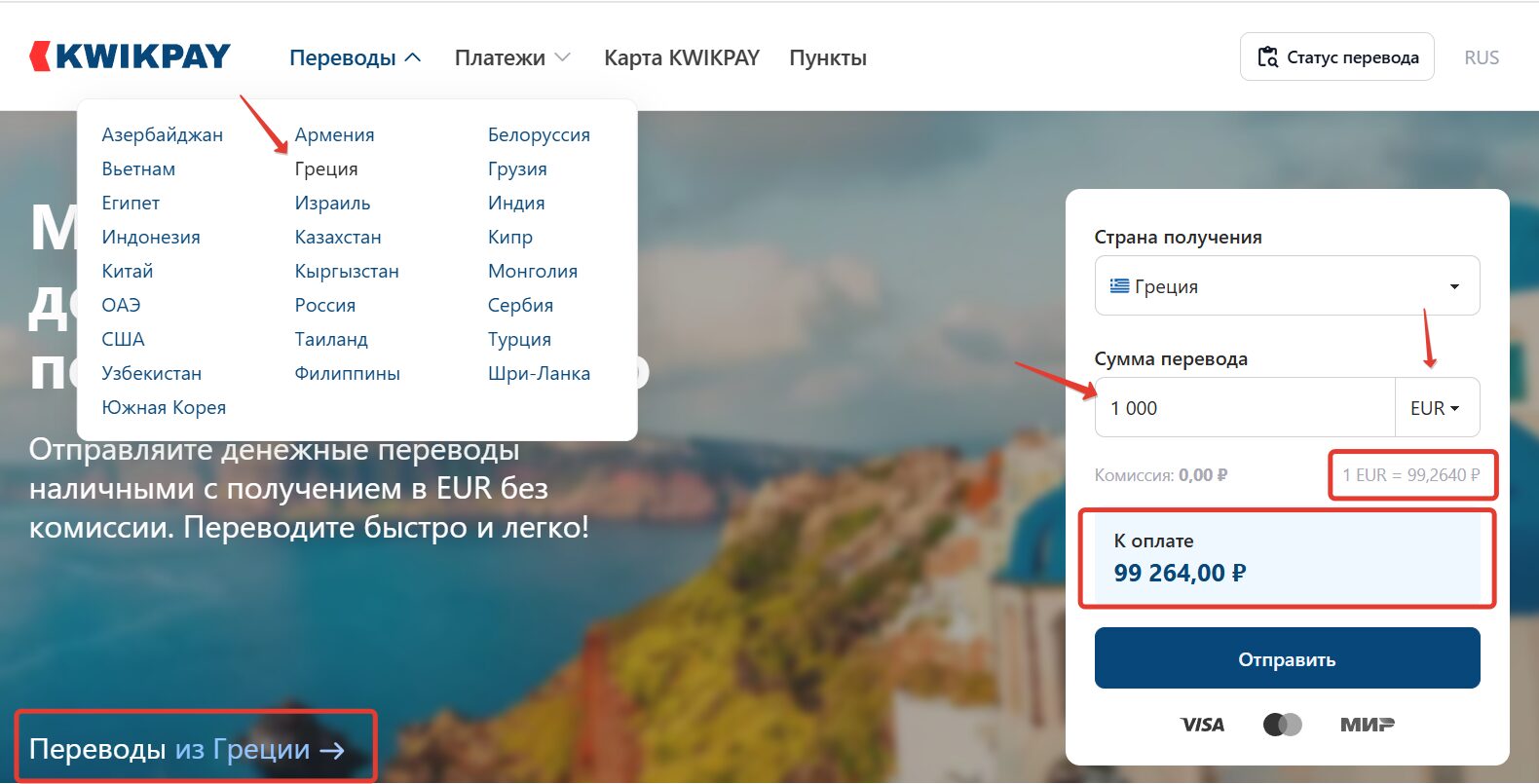Open the EUR currency selector

[1436, 408]
